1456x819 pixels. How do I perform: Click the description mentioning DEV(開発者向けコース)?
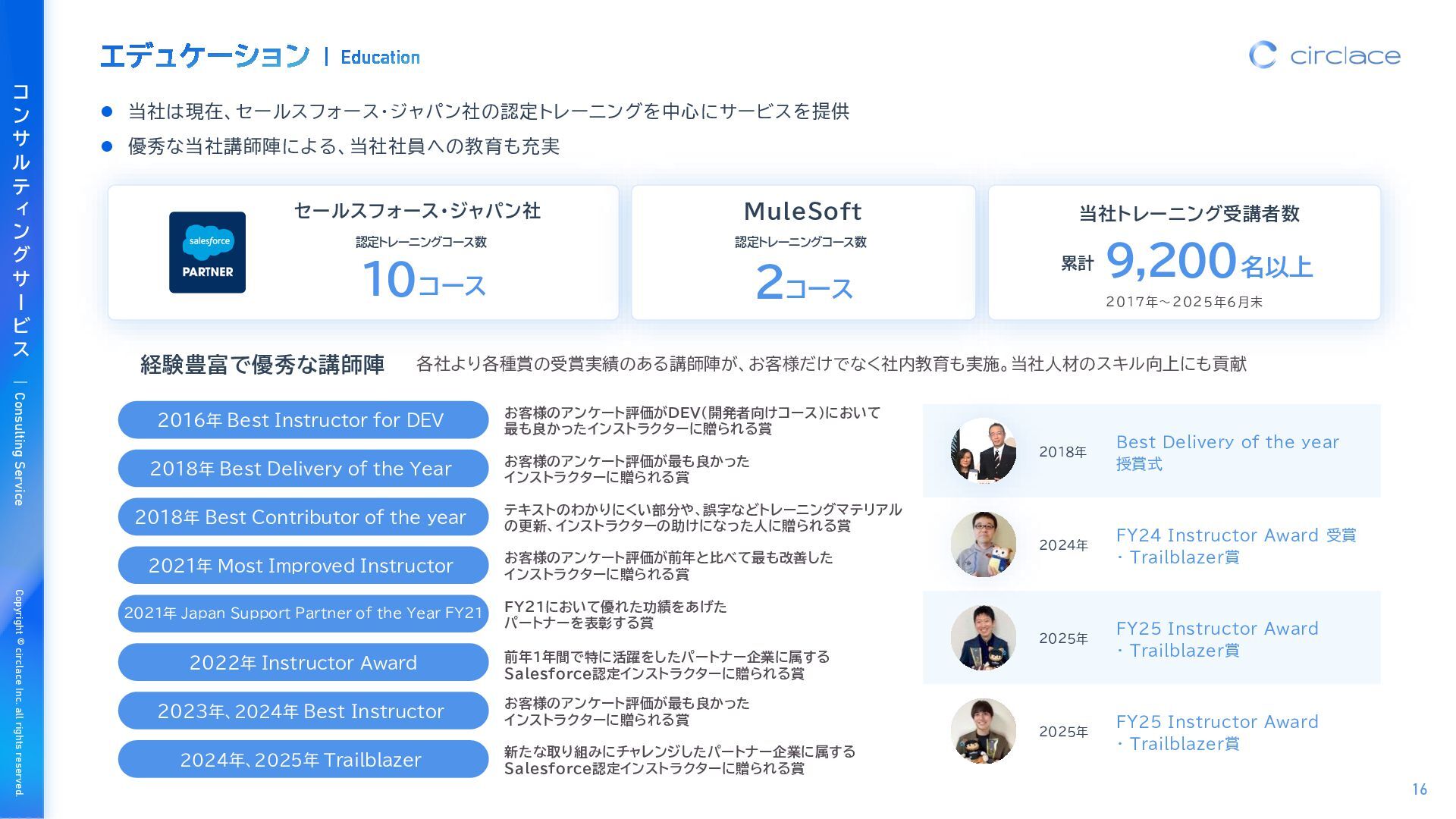[692, 420]
